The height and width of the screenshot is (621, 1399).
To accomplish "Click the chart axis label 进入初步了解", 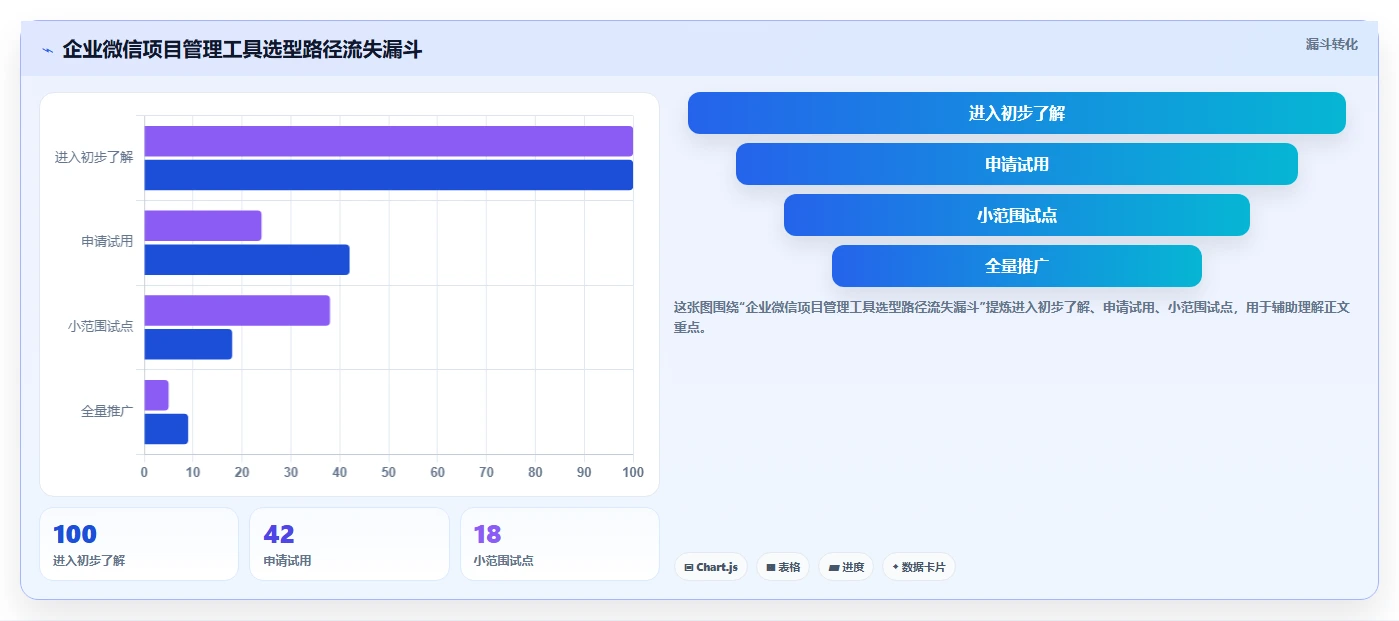I will (94, 158).
